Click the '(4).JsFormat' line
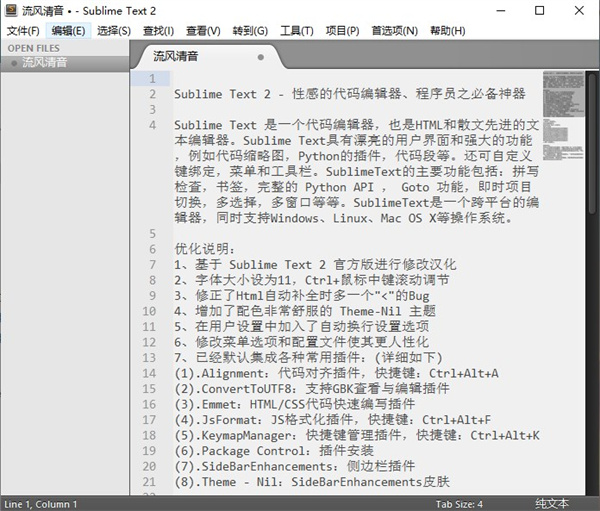The width and height of the screenshot is (600, 511). pyautogui.click(x=333, y=420)
